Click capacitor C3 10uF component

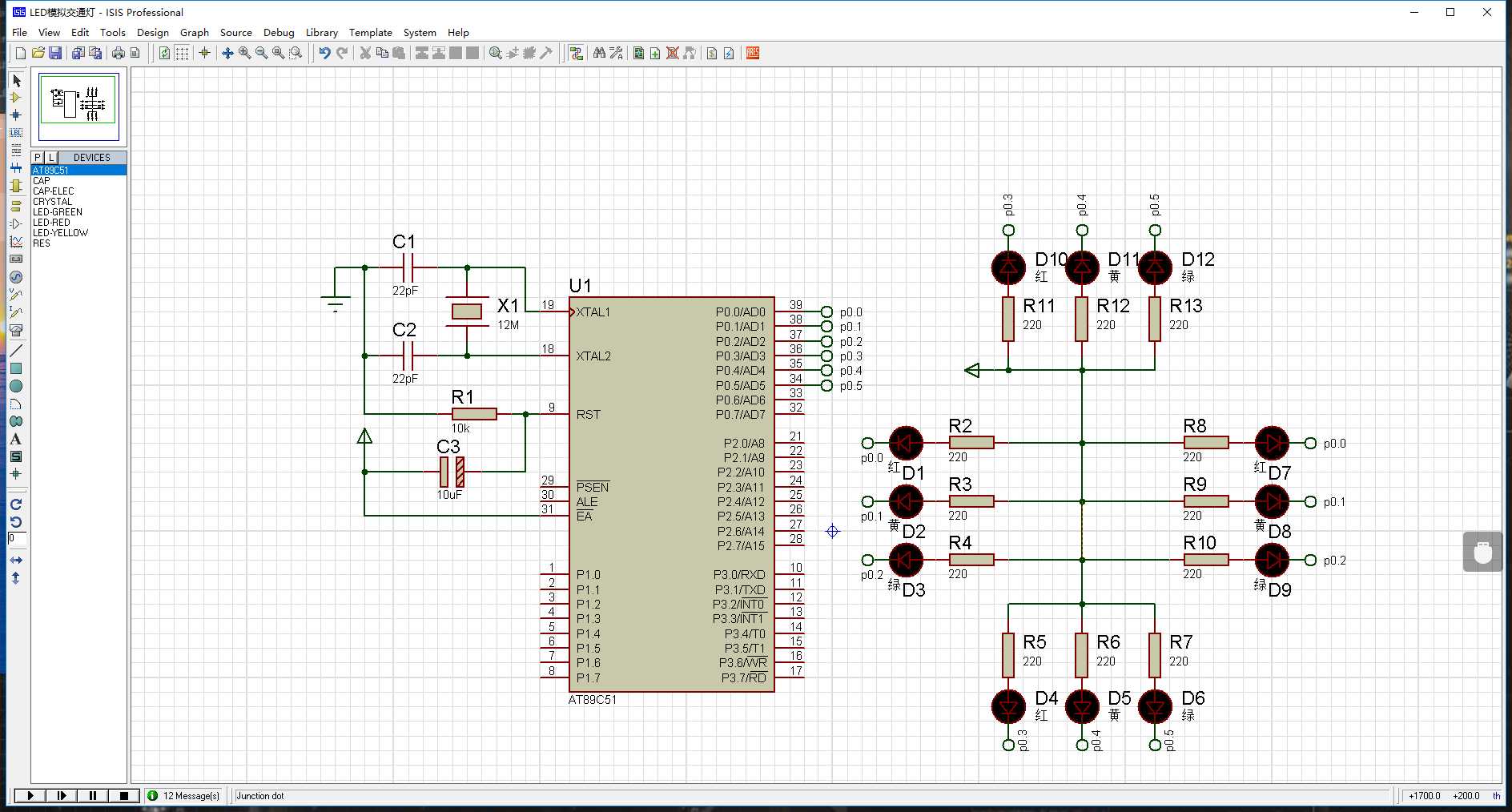click(452, 472)
